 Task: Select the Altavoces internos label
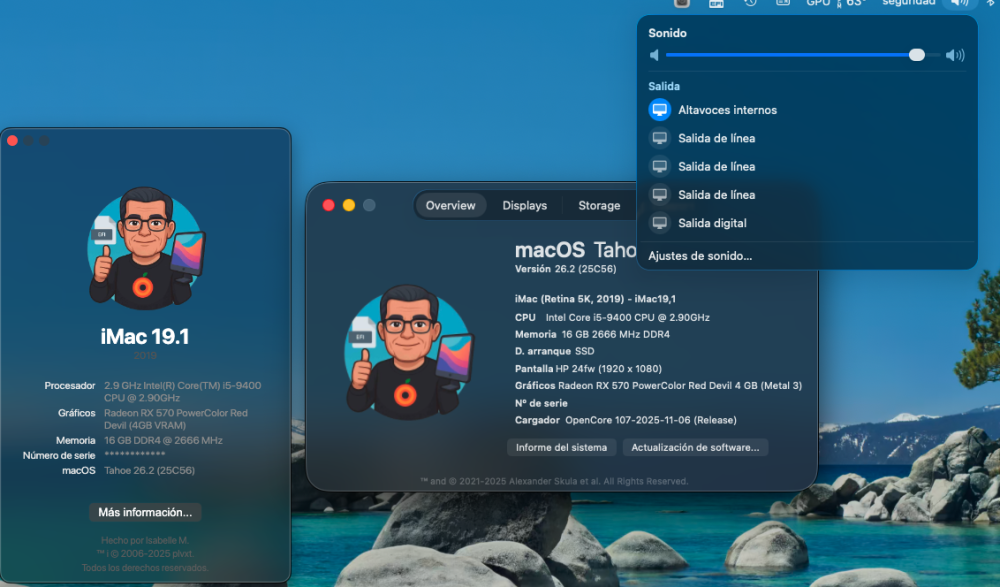[727, 110]
